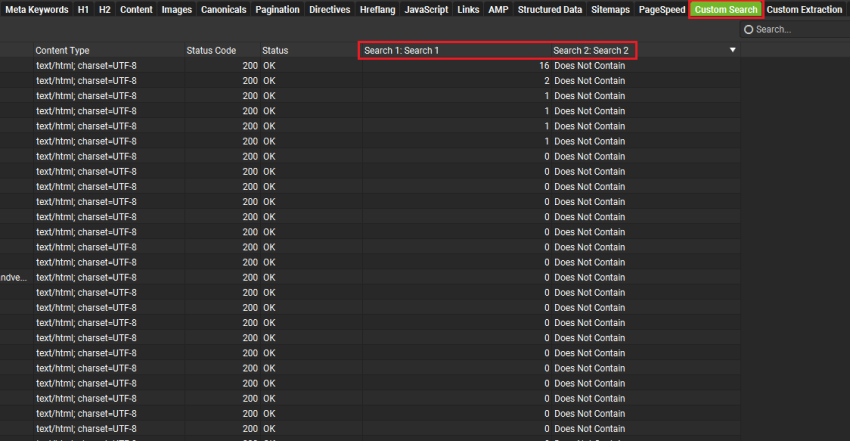850x441 pixels.
Task: Sort by Search 1: Search 1 column
Action: tap(456, 50)
